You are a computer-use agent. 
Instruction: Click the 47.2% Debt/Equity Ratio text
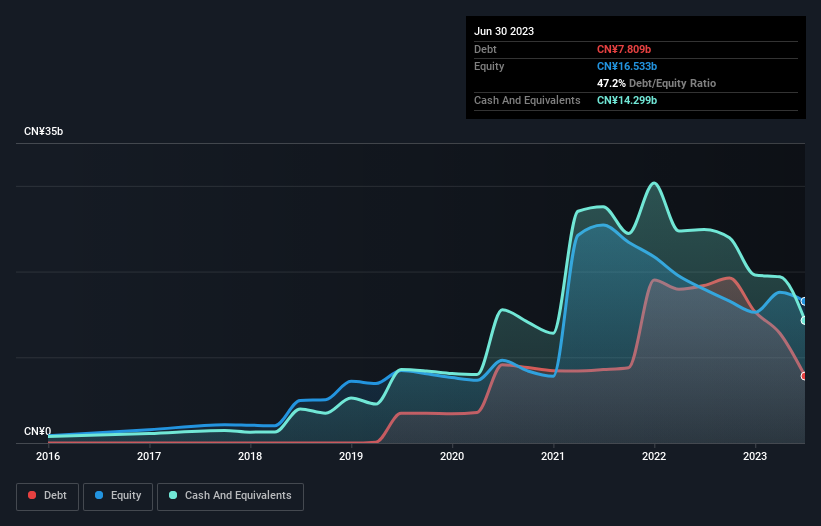pyautogui.click(x=656, y=83)
